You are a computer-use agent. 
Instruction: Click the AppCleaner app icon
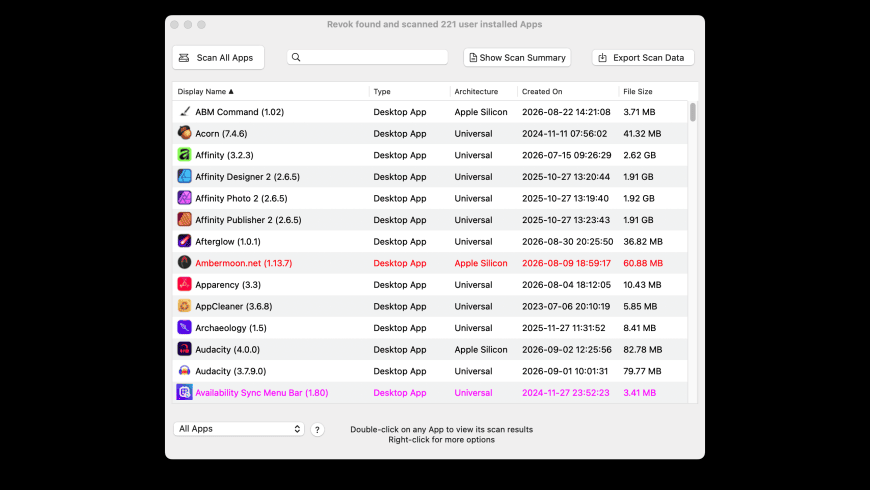click(184, 306)
